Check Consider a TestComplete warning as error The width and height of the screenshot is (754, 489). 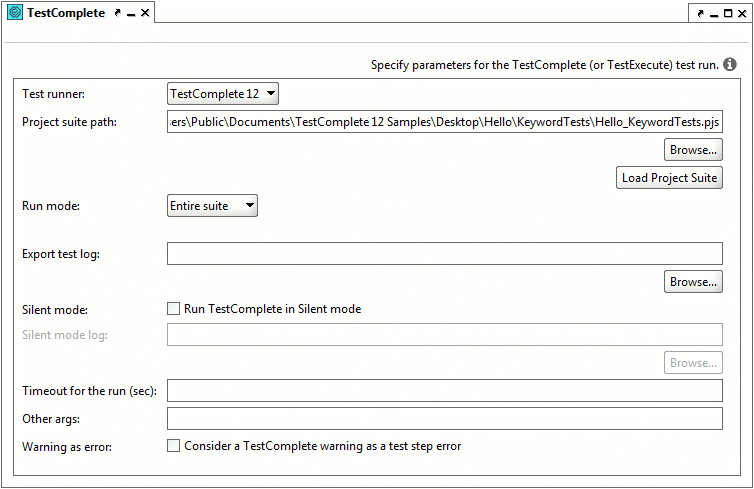173,446
